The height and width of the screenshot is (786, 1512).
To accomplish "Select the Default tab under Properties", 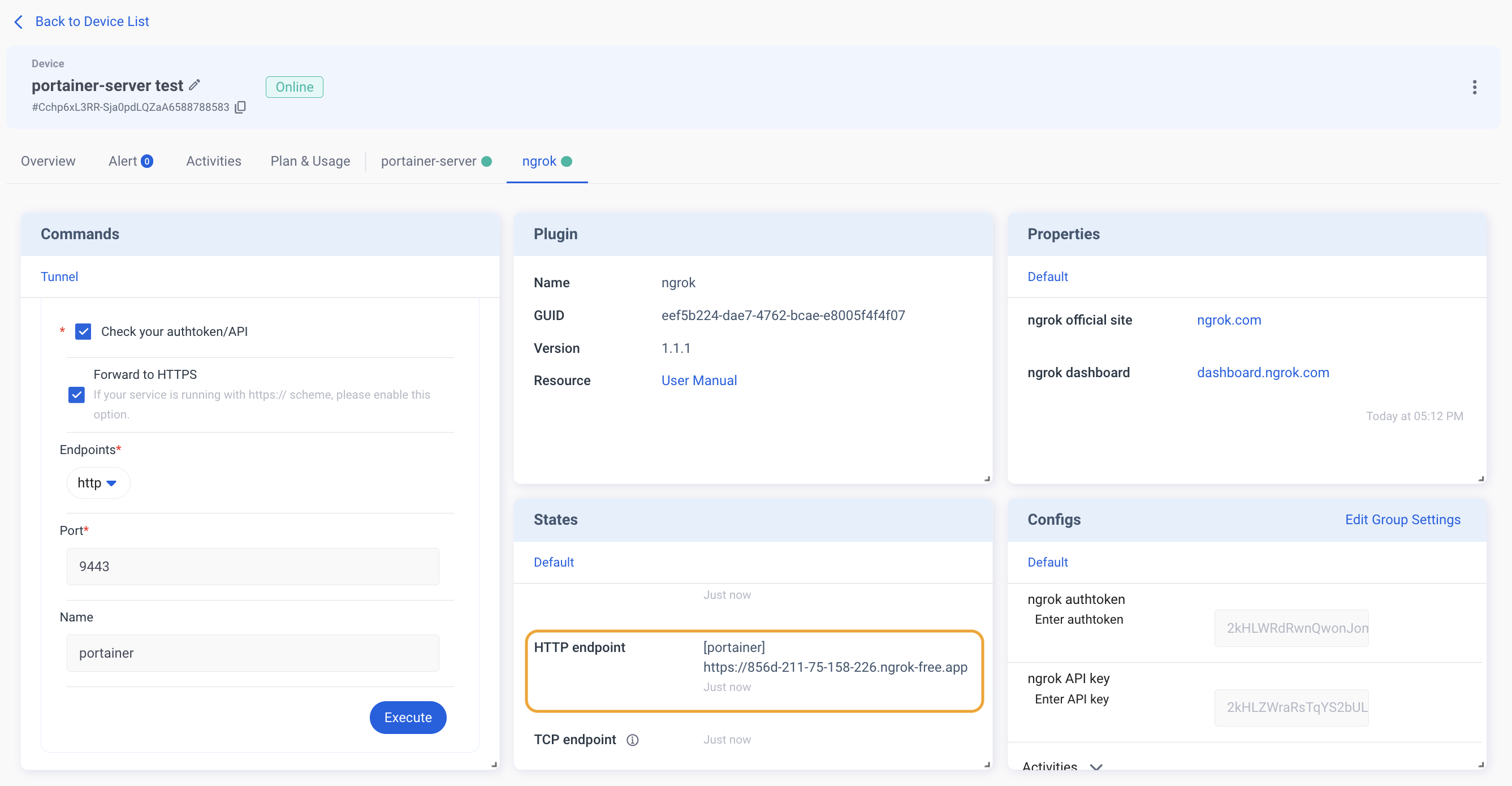I will [1047, 277].
